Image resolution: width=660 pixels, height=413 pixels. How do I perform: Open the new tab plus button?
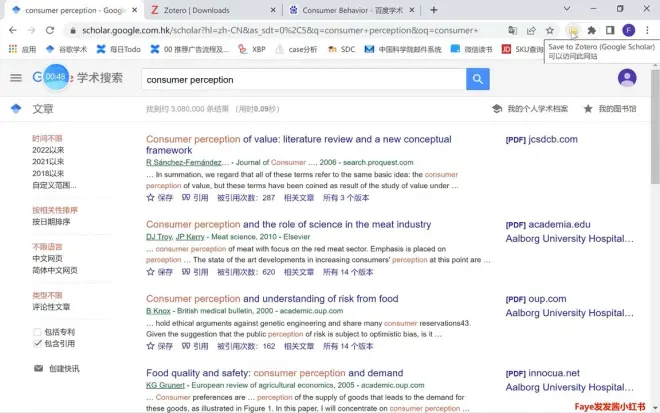pos(434,10)
